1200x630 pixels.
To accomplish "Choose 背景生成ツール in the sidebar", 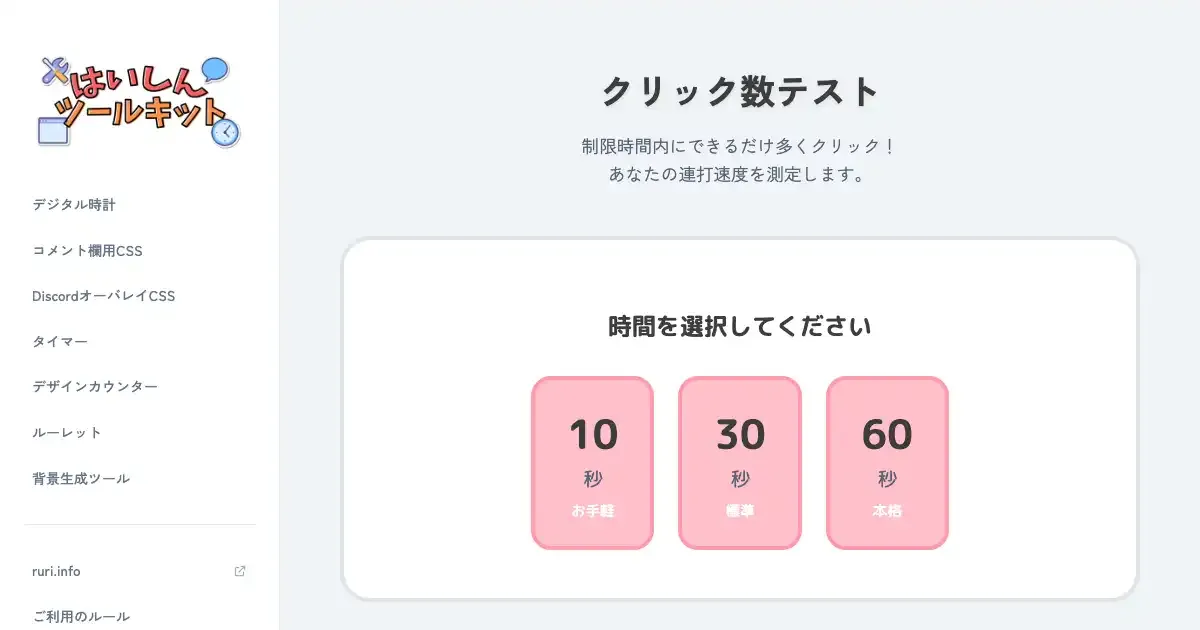I will [81, 478].
